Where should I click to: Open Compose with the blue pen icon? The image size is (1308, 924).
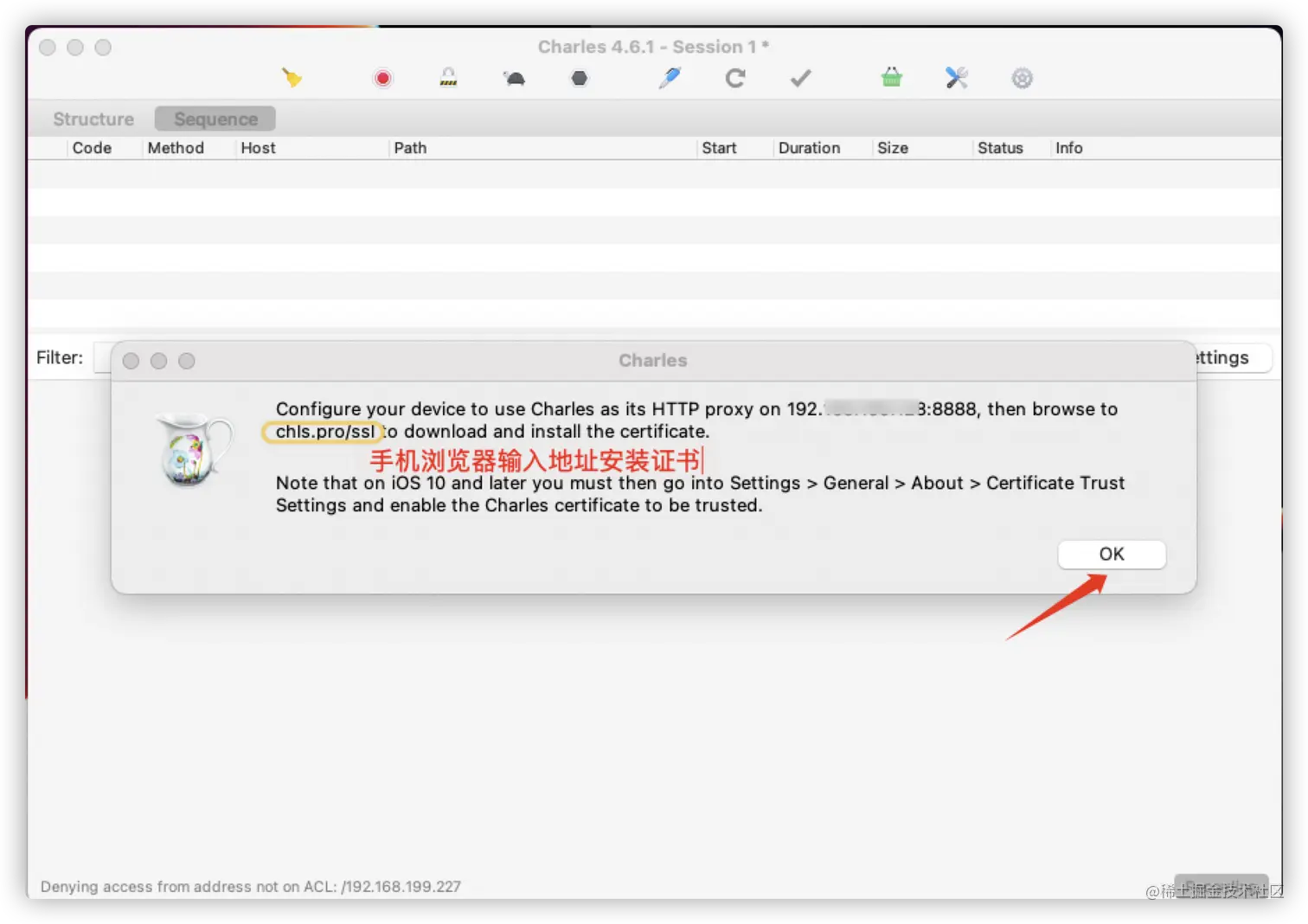[670, 78]
